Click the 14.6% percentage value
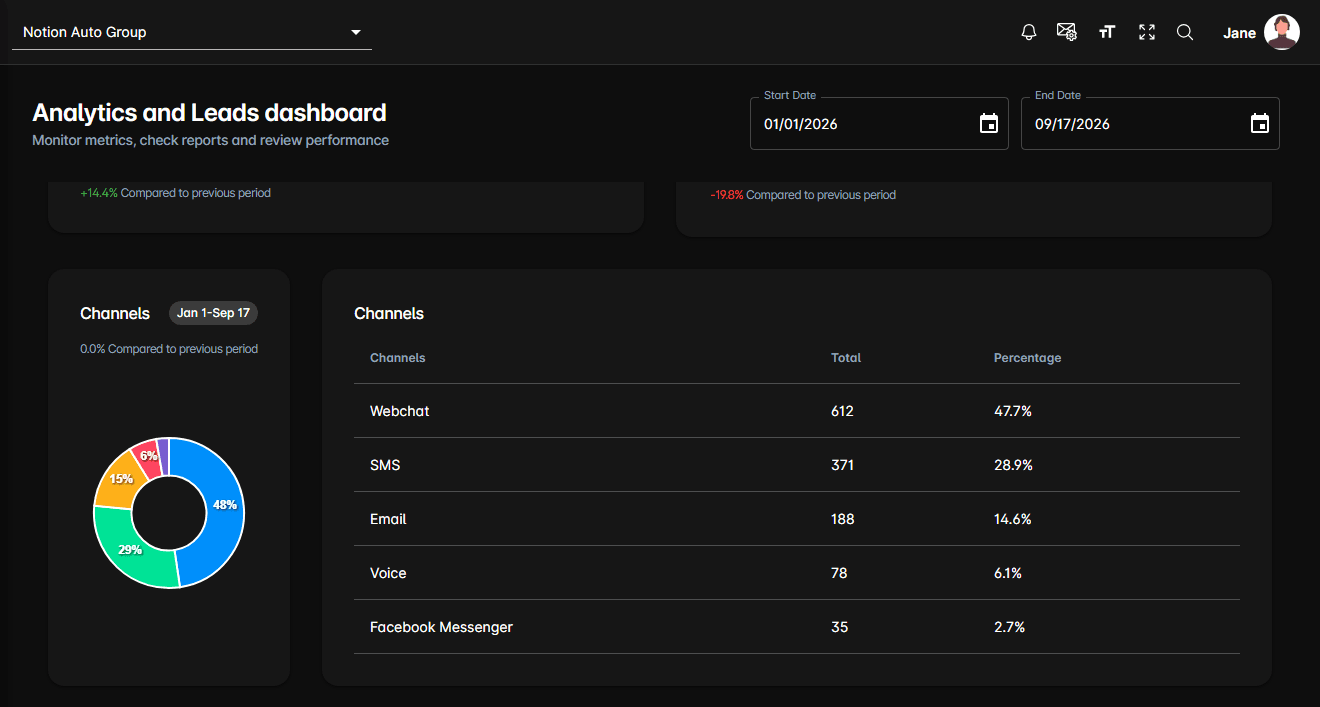 click(x=1012, y=519)
